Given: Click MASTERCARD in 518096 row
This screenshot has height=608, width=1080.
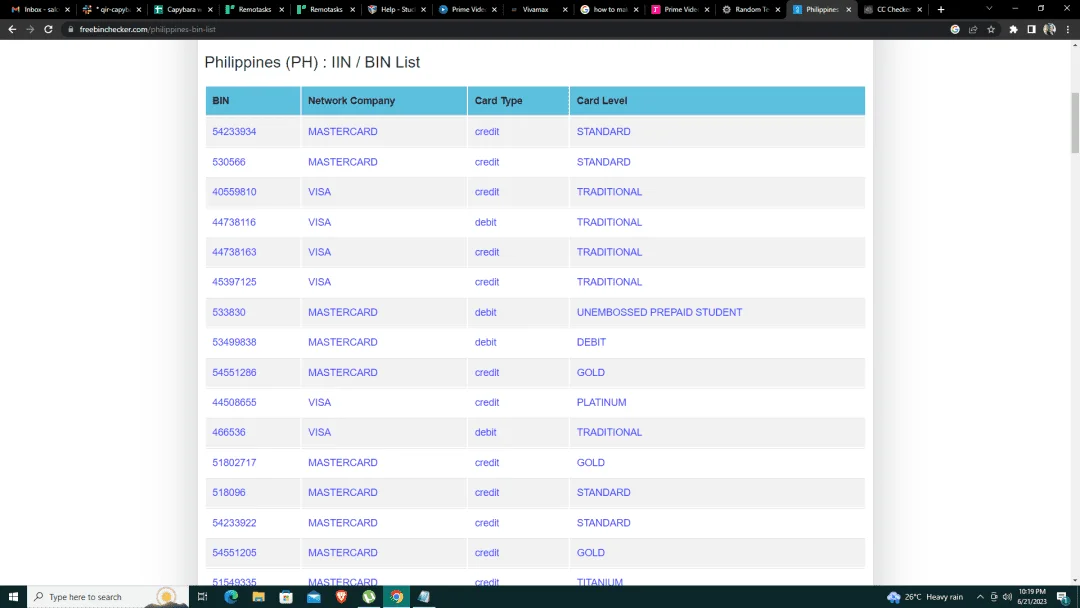Looking at the screenshot, I should pos(342,492).
